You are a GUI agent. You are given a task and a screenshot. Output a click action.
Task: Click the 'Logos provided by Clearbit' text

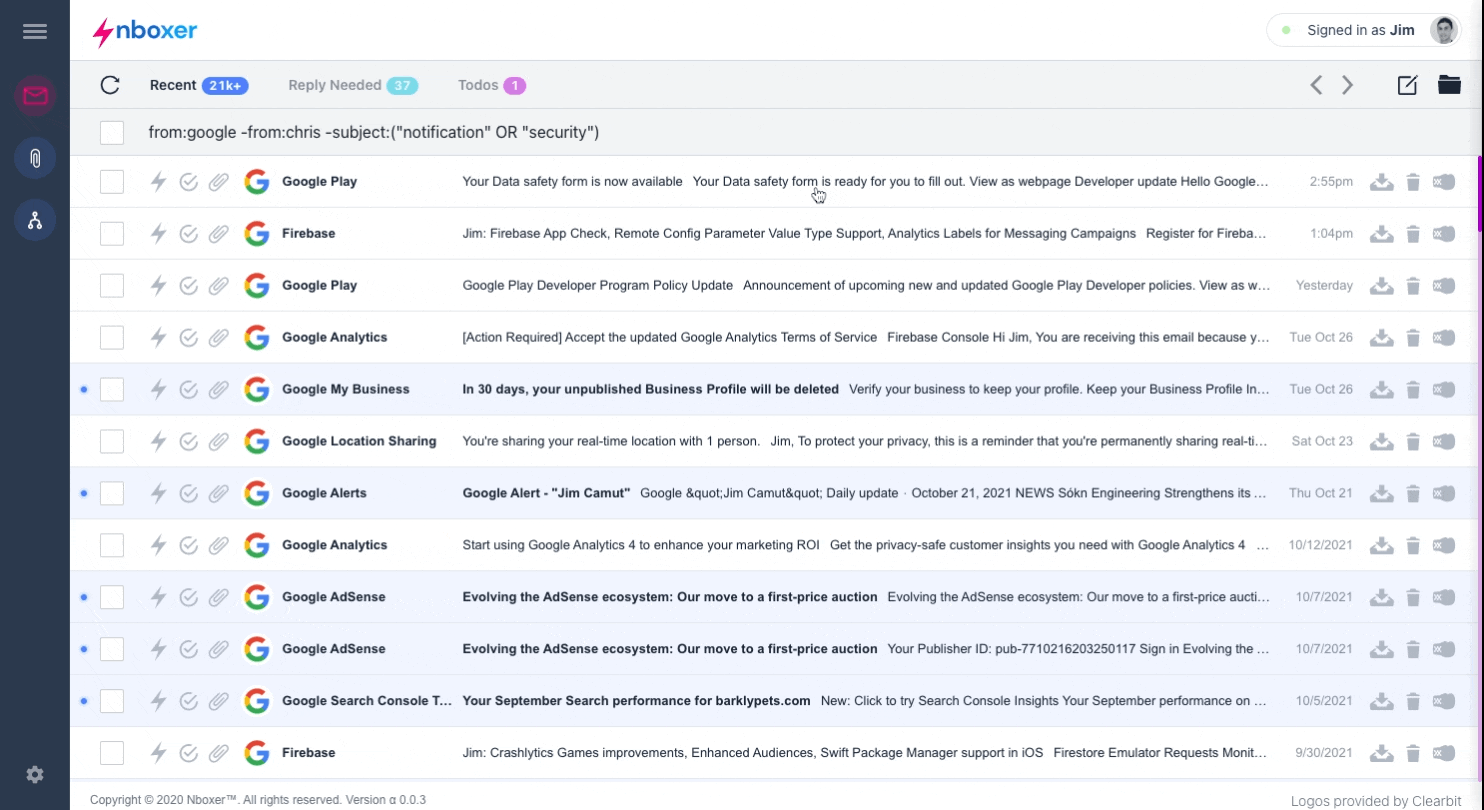(1377, 800)
